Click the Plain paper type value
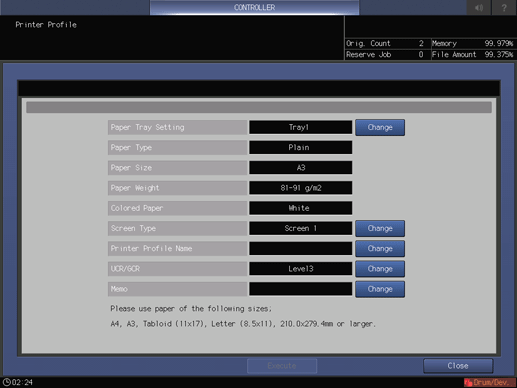The image size is (517, 388). [300, 147]
